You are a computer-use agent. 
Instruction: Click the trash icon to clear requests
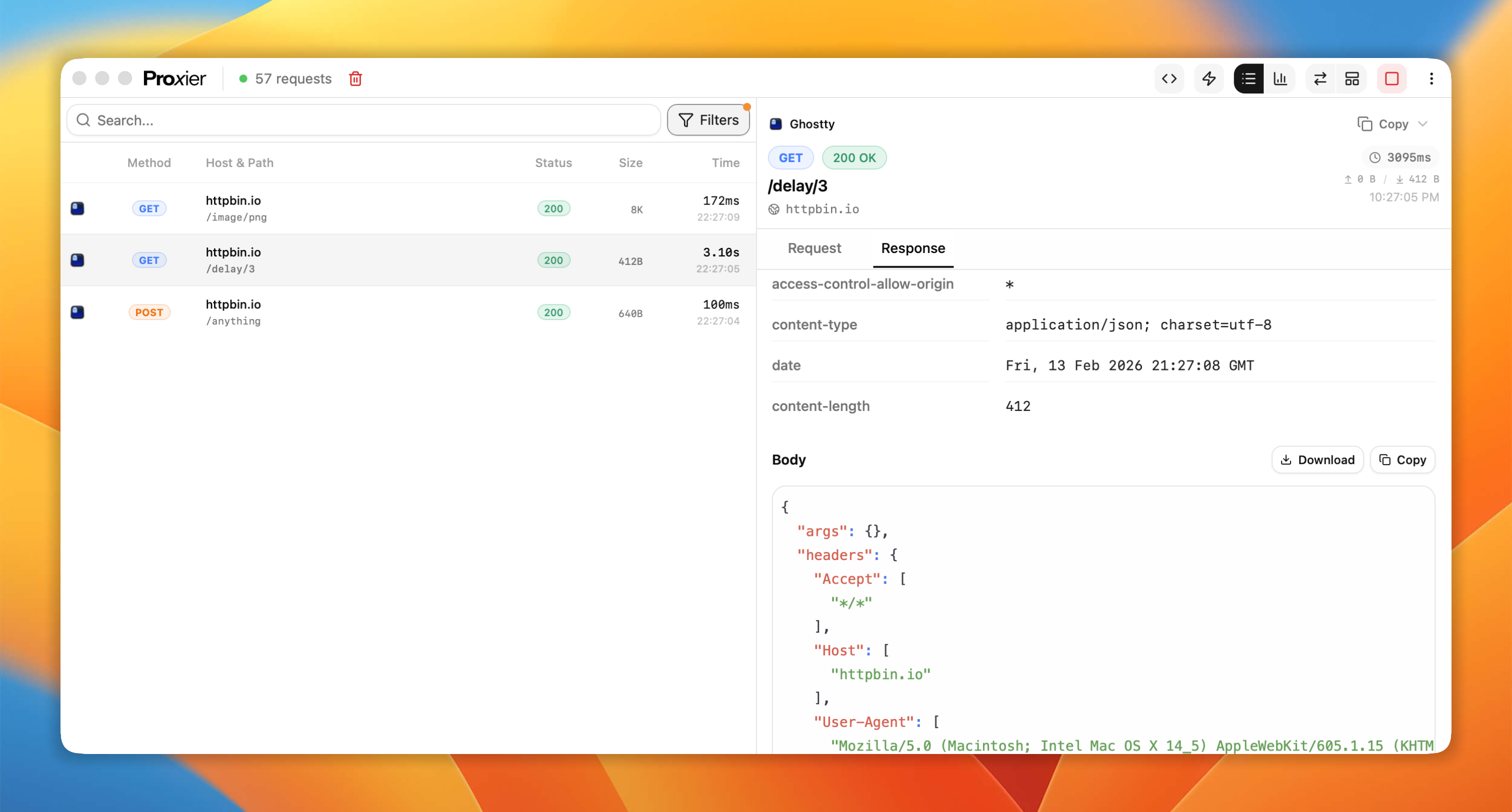(355, 78)
